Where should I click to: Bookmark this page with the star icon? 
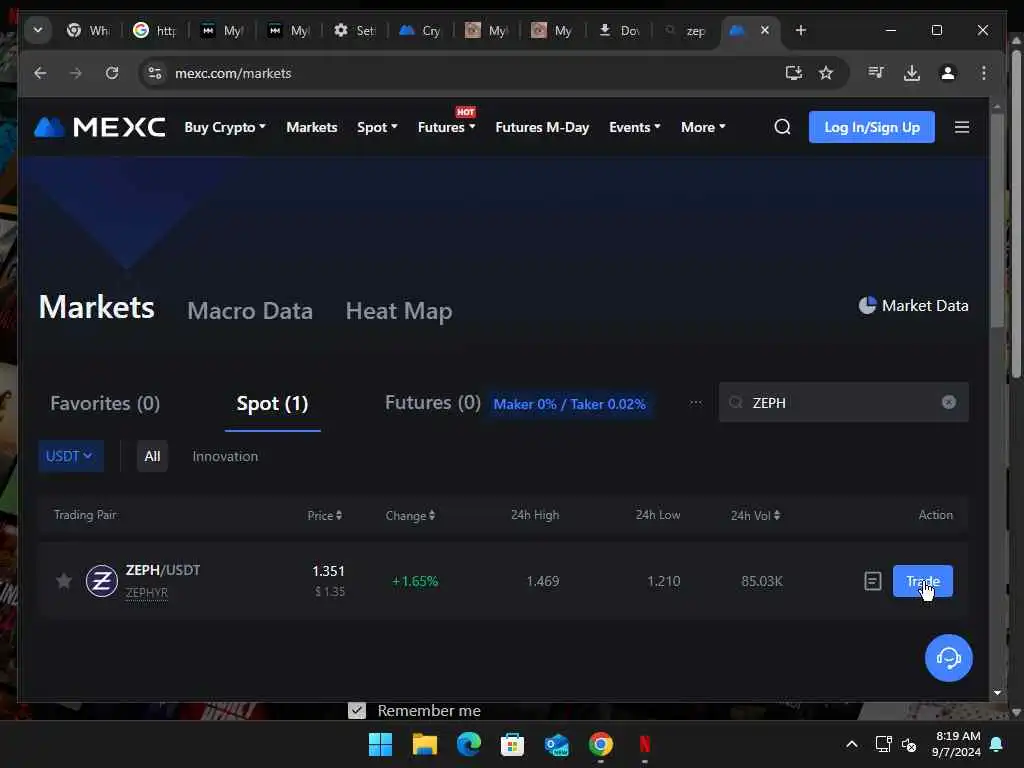[x=826, y=73]
